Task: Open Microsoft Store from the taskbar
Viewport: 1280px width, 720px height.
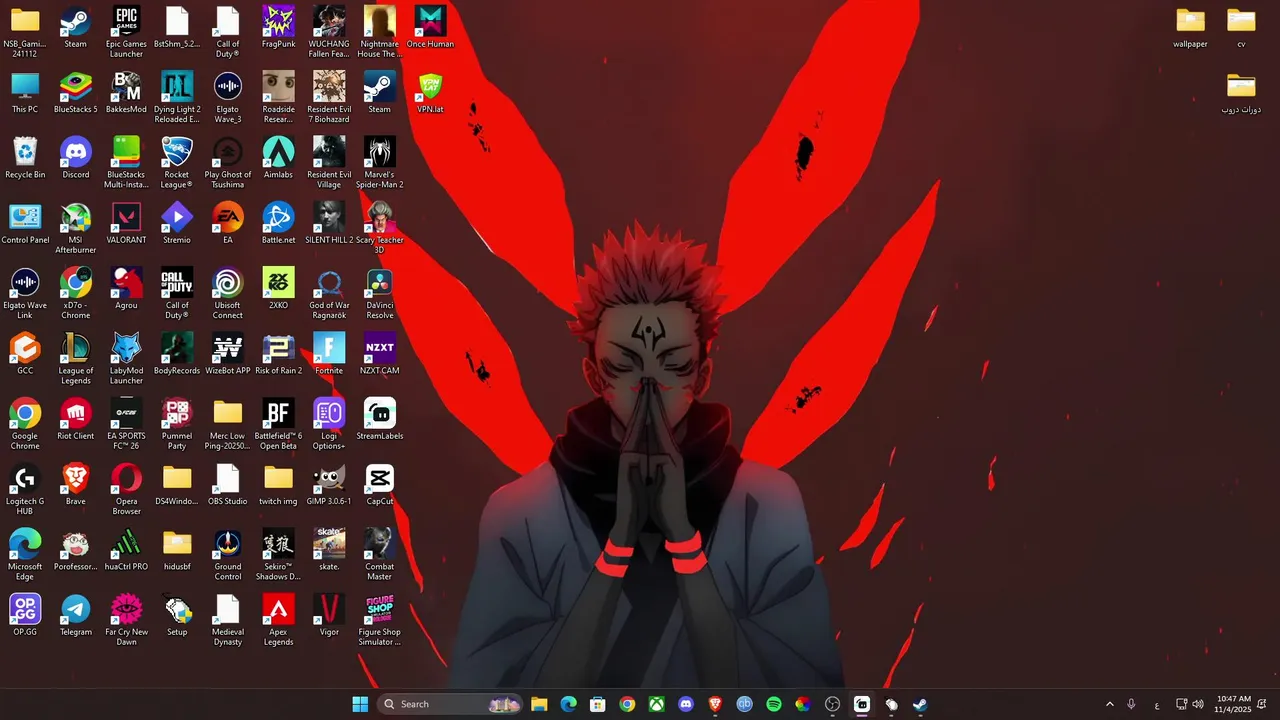Action: pos(598,704)
